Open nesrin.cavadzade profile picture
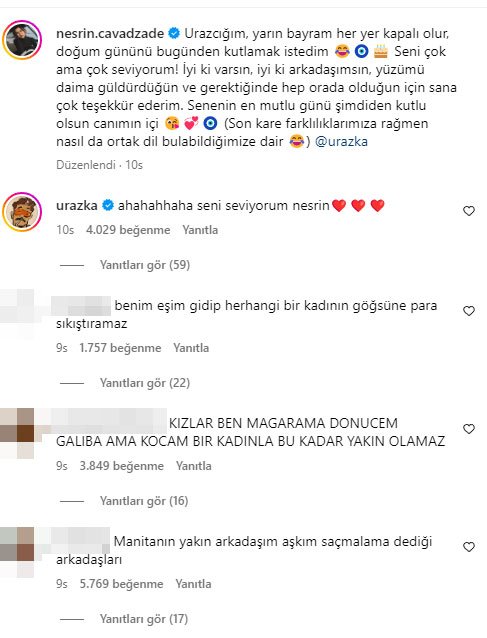487x638 pixels. [22, 39]
